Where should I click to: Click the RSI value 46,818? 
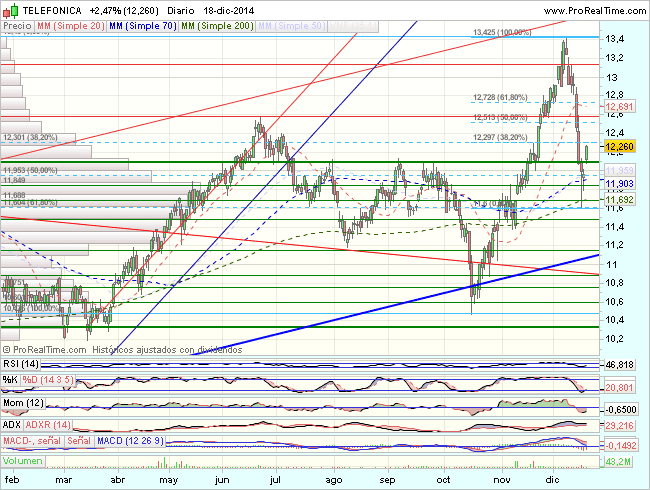tap(619, 365)
